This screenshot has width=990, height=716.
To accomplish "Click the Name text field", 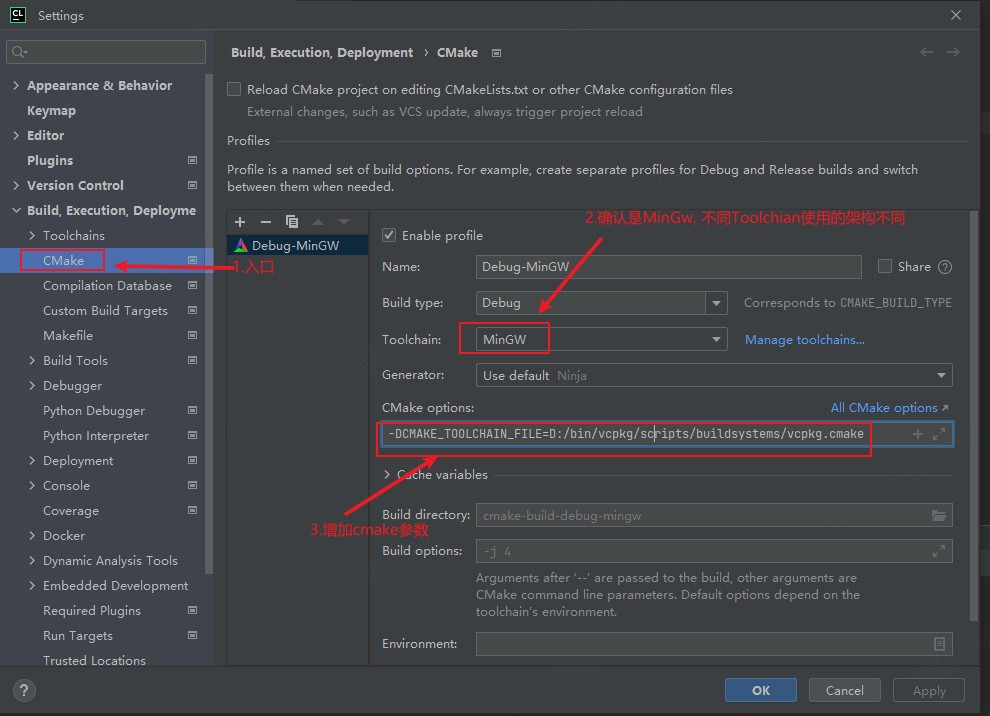I will pos(668,267).
